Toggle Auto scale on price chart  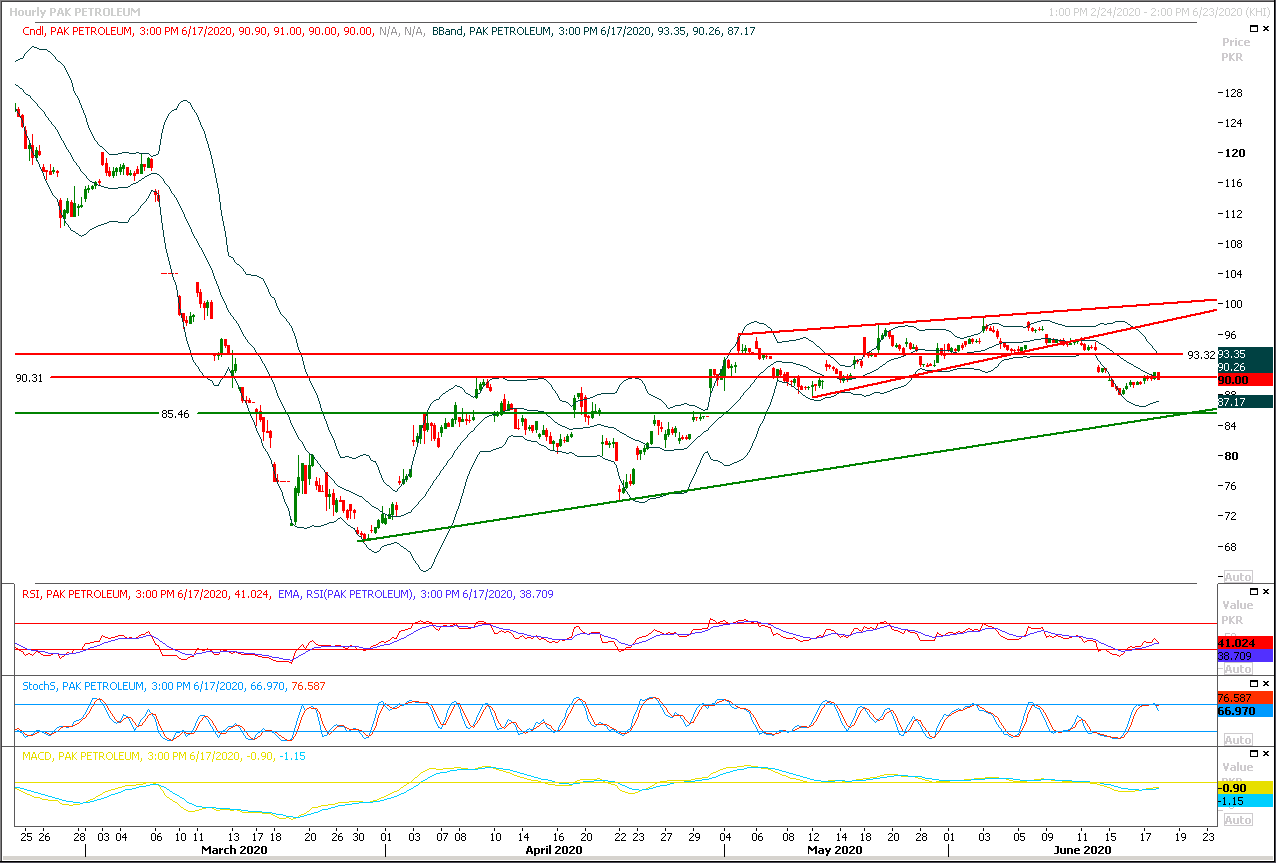tap(1237, 577)
